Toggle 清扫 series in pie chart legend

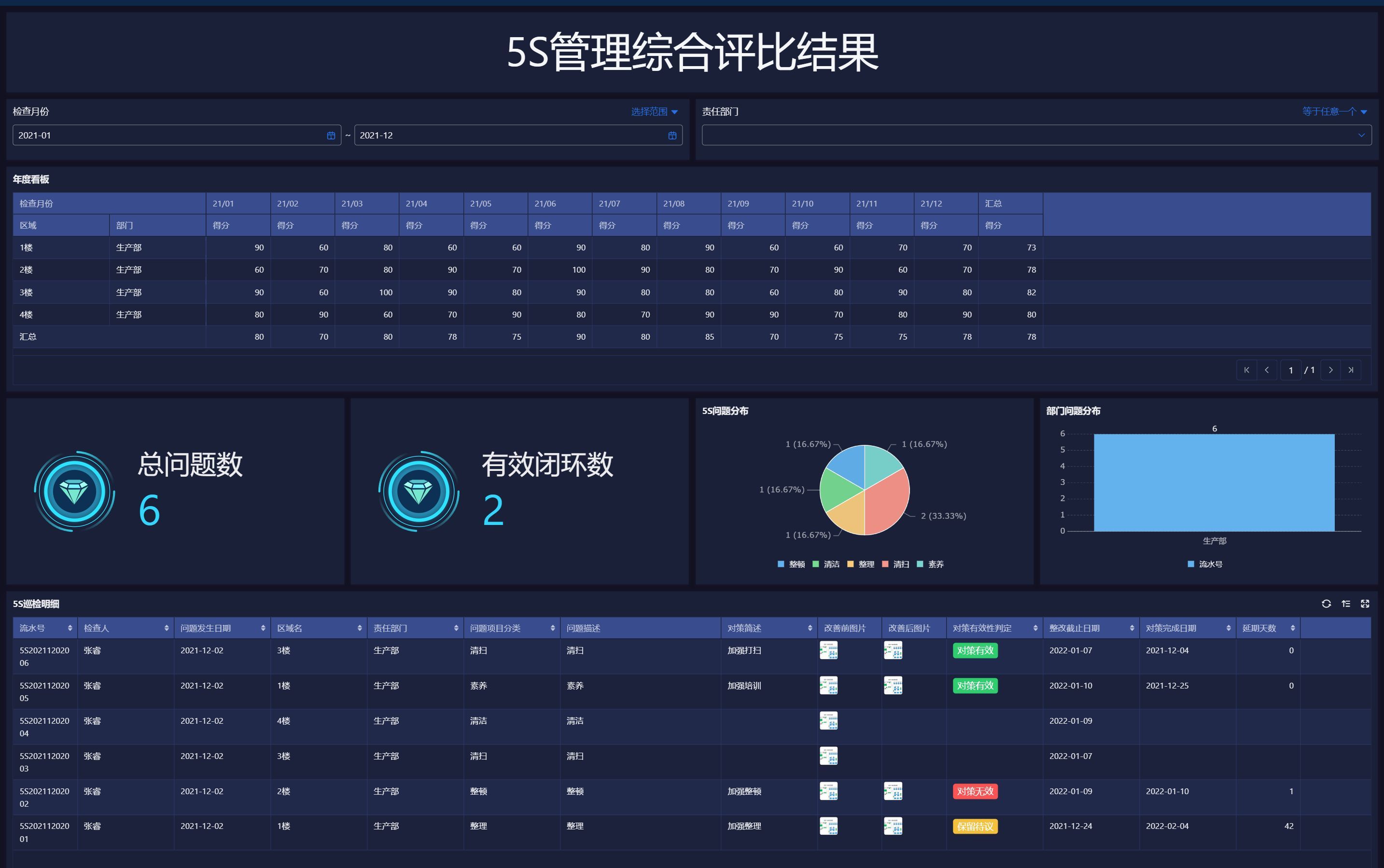point(895,565)
